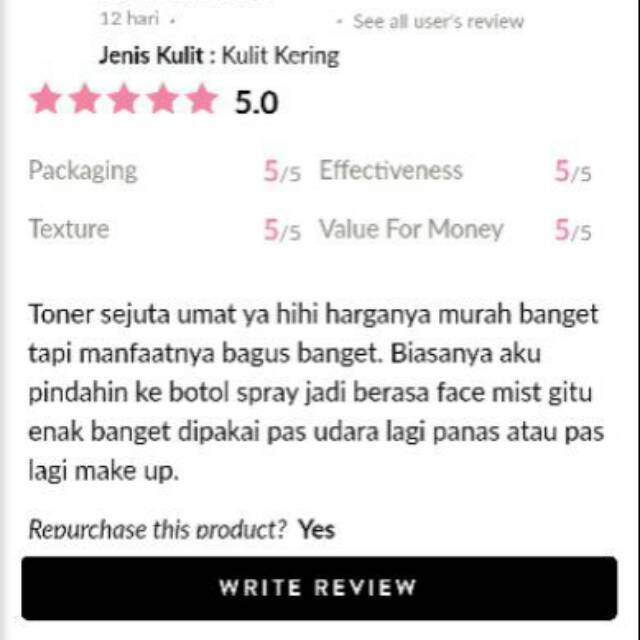
Task: Click the Repurchase this product Yes answer
Action: pos(316,529)
